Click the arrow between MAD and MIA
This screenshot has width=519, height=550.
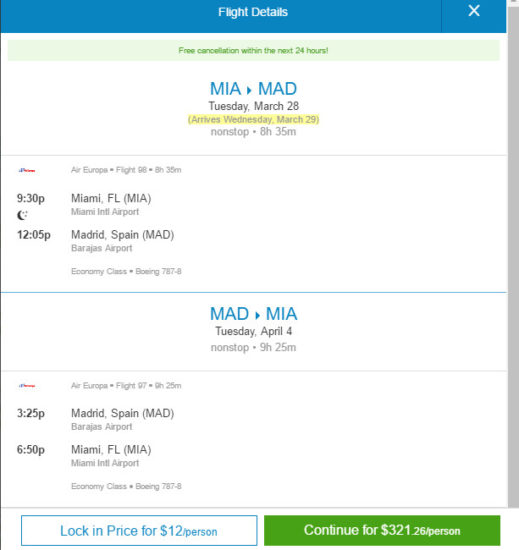(257, 315)
